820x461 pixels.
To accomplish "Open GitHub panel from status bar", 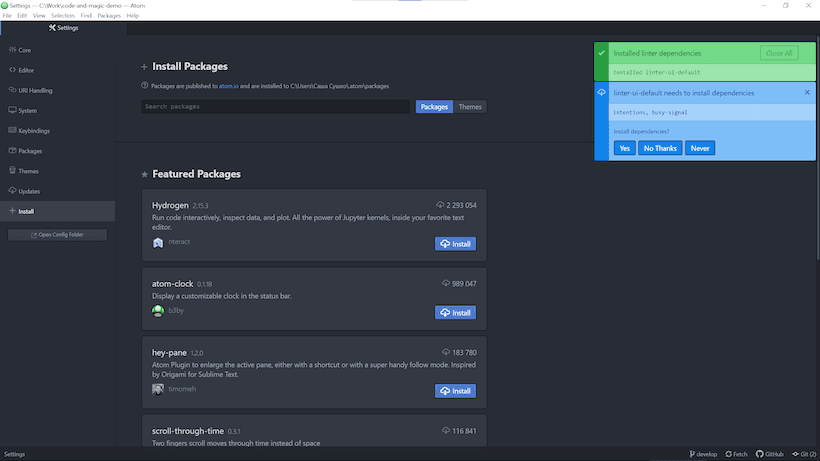I will (770, 454).
